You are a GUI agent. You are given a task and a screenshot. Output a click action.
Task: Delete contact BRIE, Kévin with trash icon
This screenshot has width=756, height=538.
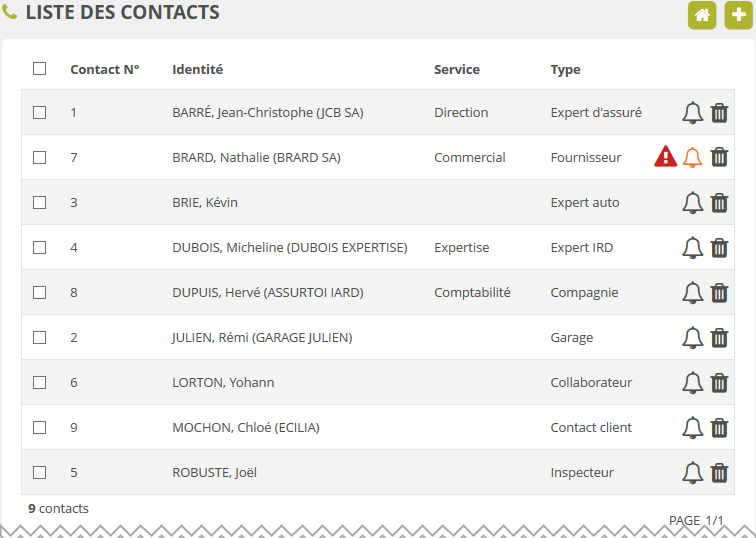pos(719,203)
